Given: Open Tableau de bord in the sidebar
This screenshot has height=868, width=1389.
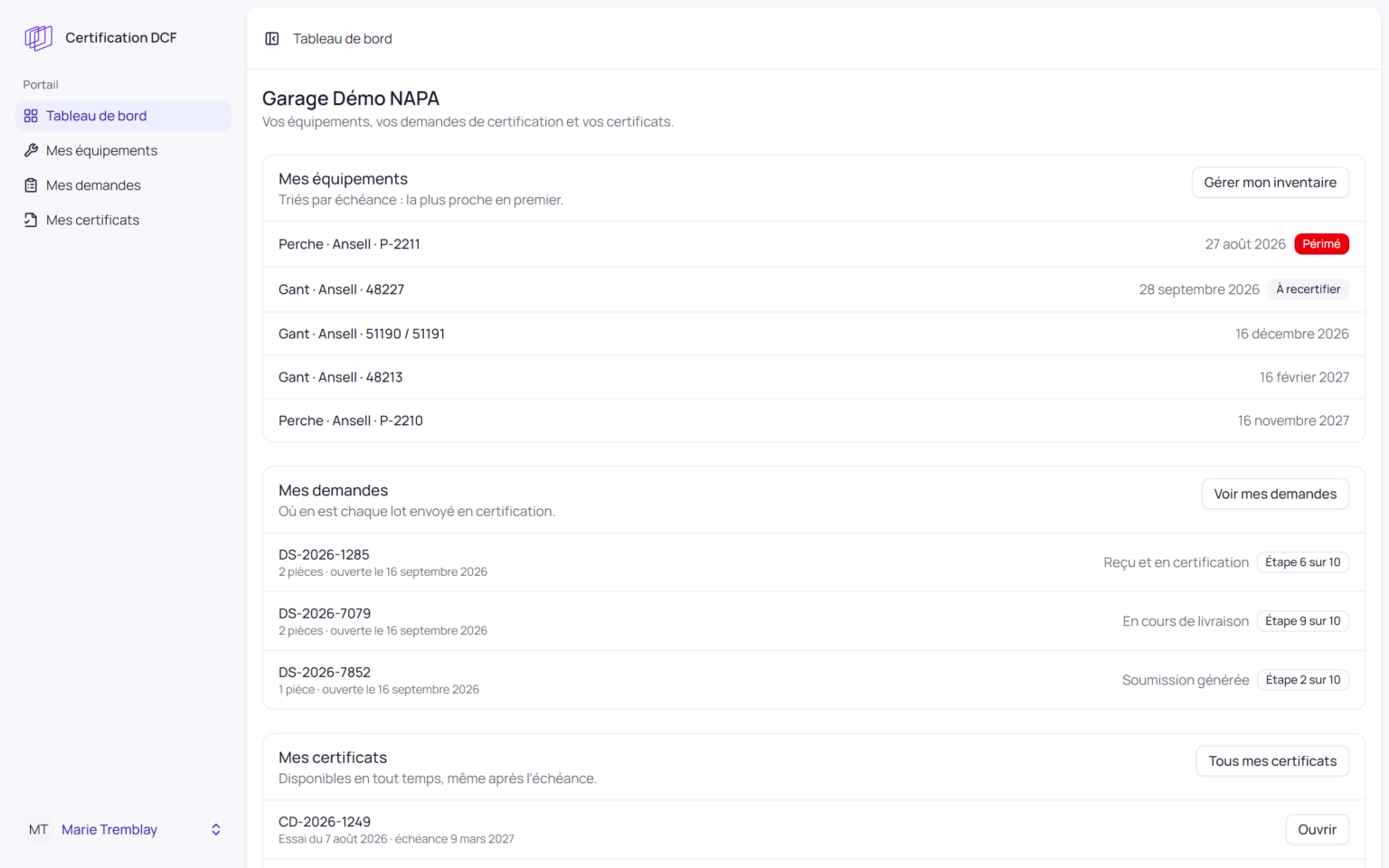Looking at the screenshot, I should [x=123, y=116].
